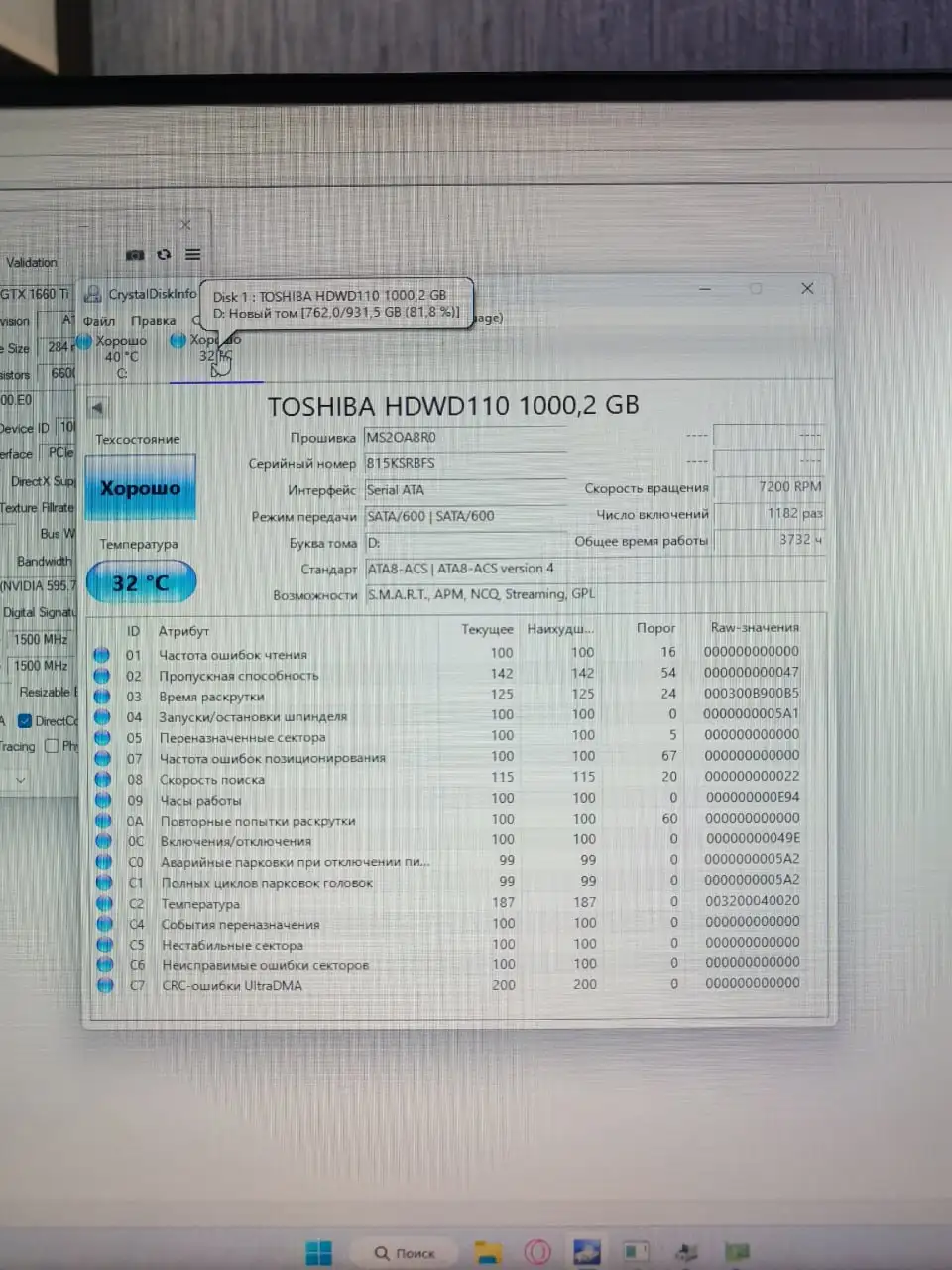This screenshot has height=1270, width=952.
Task: Click the Наихудш... column header
Action: tap(561, 628)
